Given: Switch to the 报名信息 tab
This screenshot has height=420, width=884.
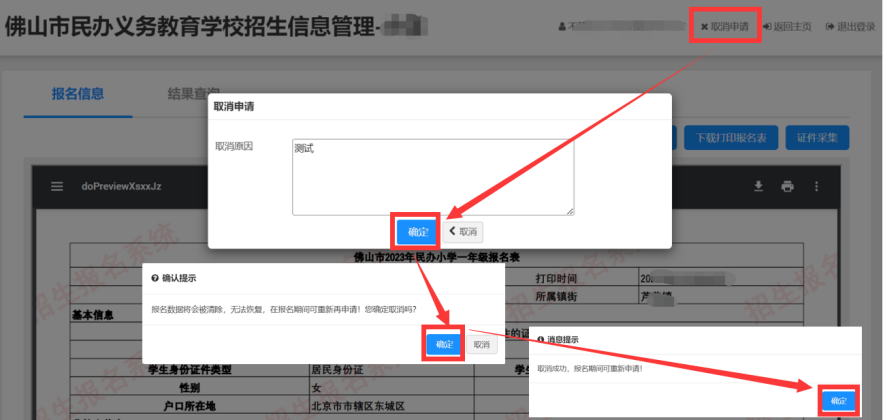Looking at the screenshot, I should [78, 94].
